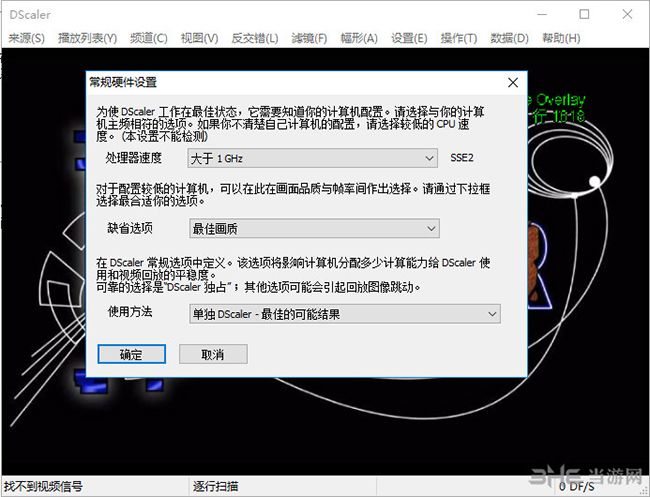Expand the 处理器速度 dropdown

coord(313,158)
